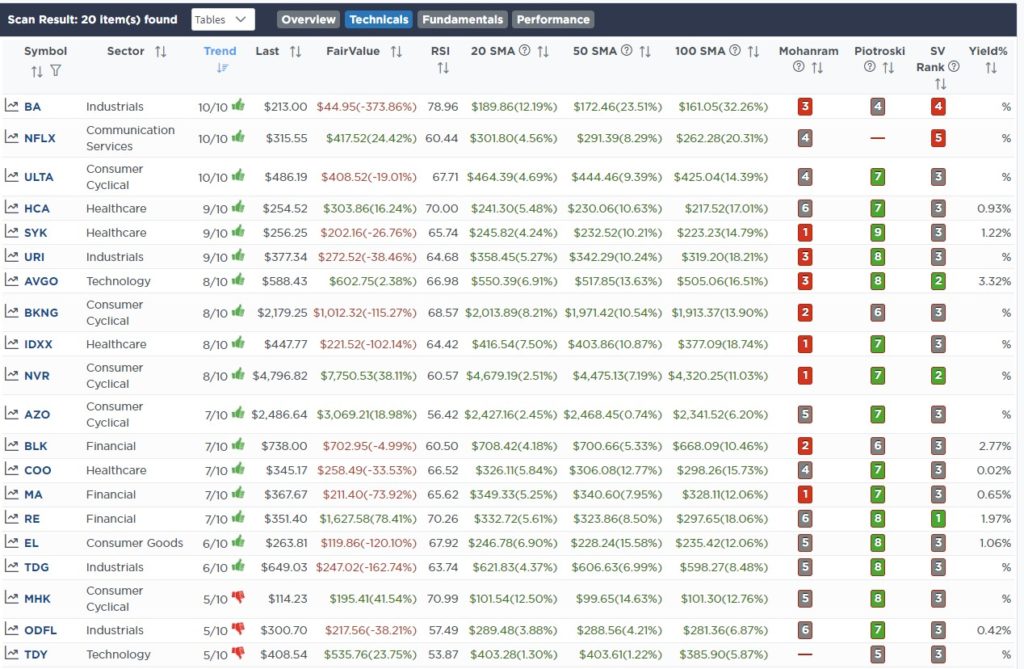This screenshot has width=1024, height=669.
Task: Select the Technicals tab
Action: 379,20
